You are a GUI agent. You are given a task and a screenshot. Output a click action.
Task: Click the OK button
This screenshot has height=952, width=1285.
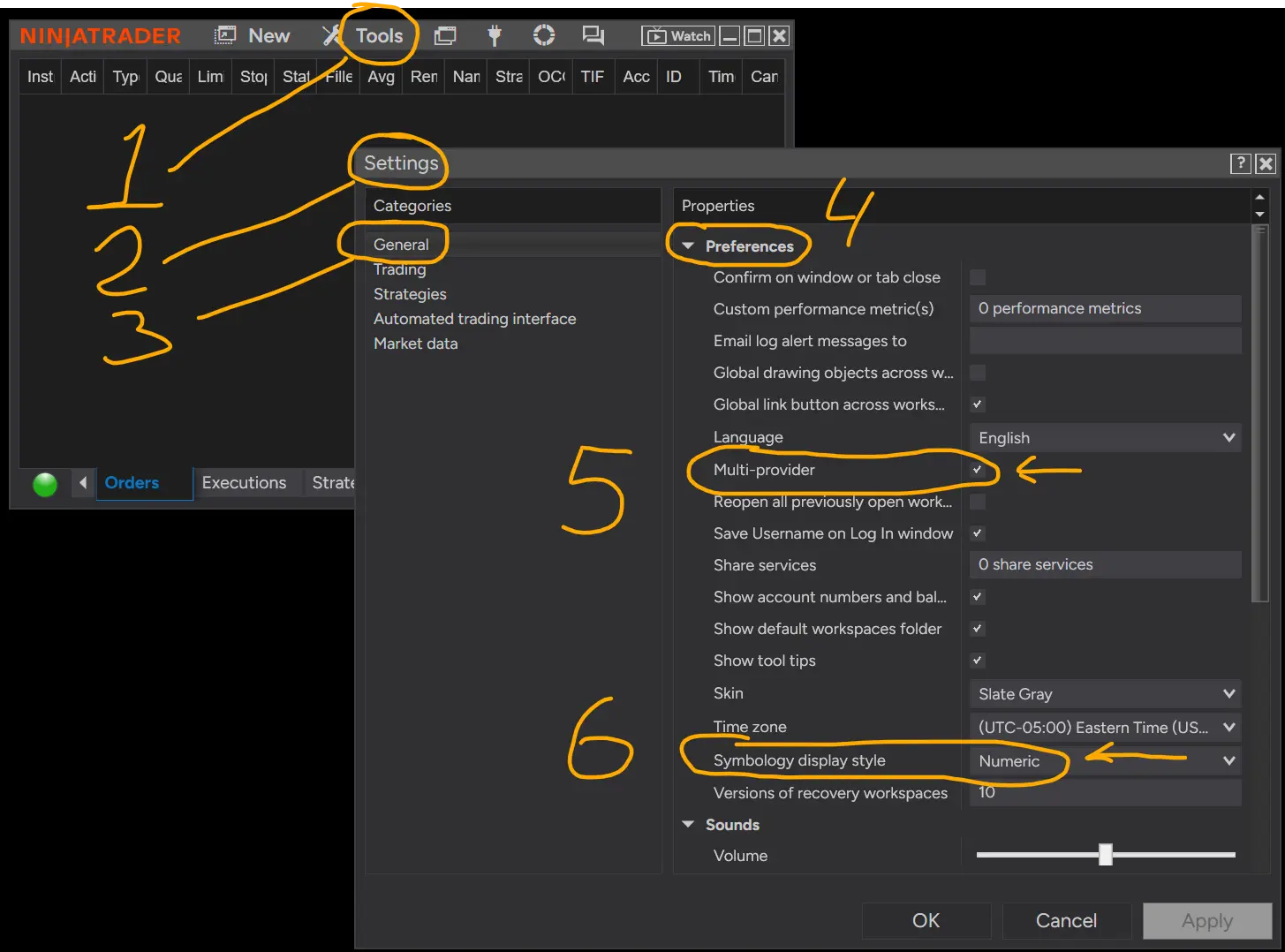(926, 921)
